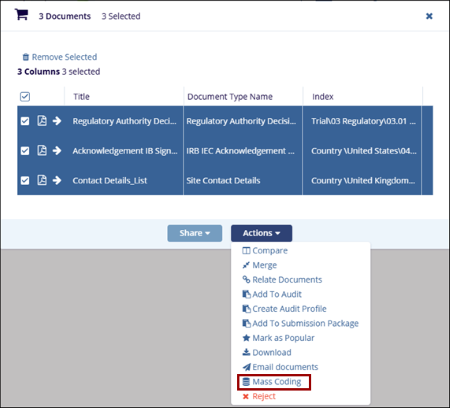The image size is (450, 408).
Task: Click PDF icon in Acknowledgement IB Sign... row
Action: tap(42, 150)
